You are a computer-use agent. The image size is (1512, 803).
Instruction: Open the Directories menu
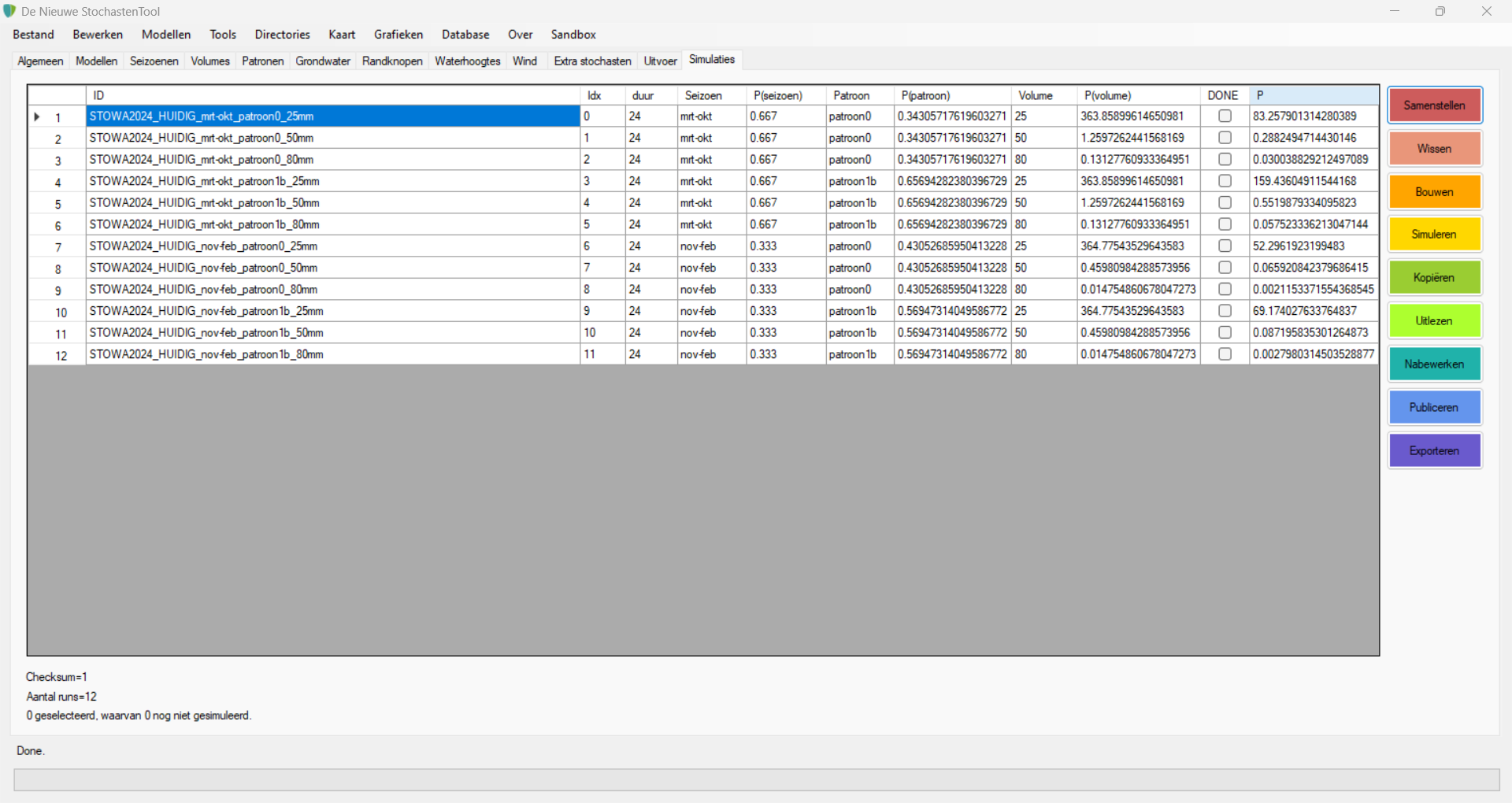coord(283,35)
